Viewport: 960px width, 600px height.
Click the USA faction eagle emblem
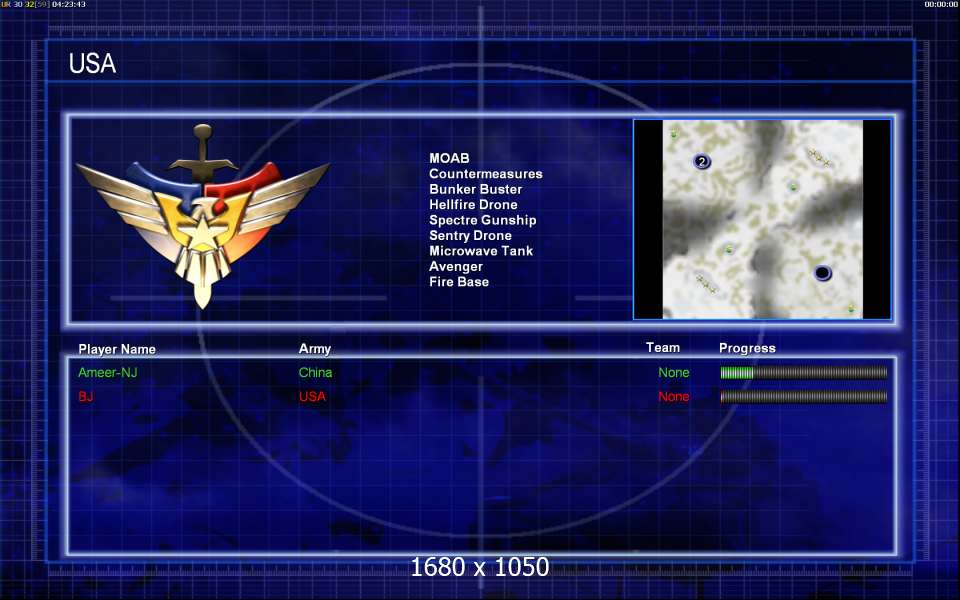(x=203, y=216)
